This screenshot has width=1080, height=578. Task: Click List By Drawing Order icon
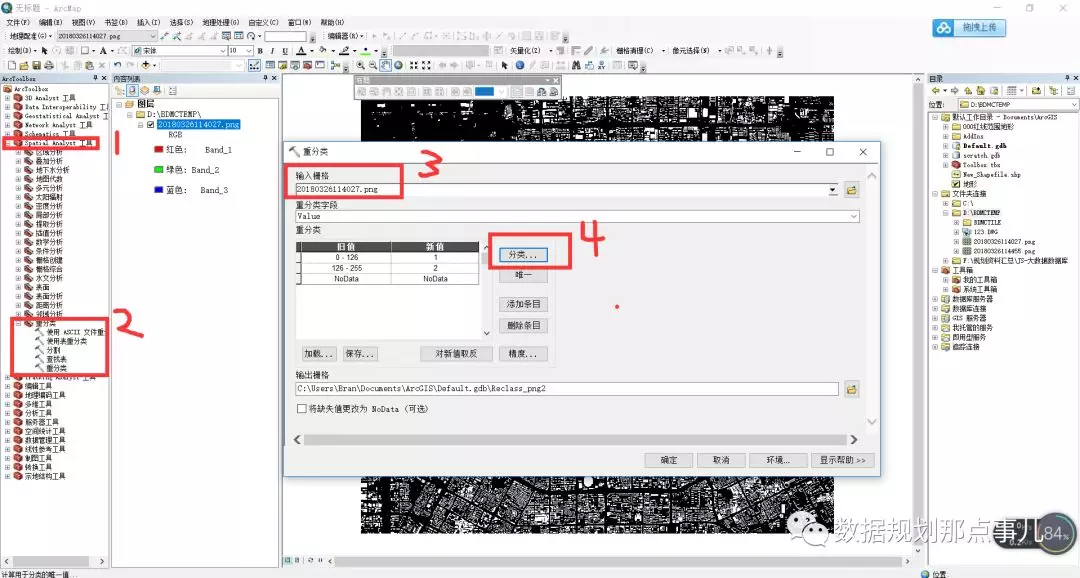tap(119, 91)
